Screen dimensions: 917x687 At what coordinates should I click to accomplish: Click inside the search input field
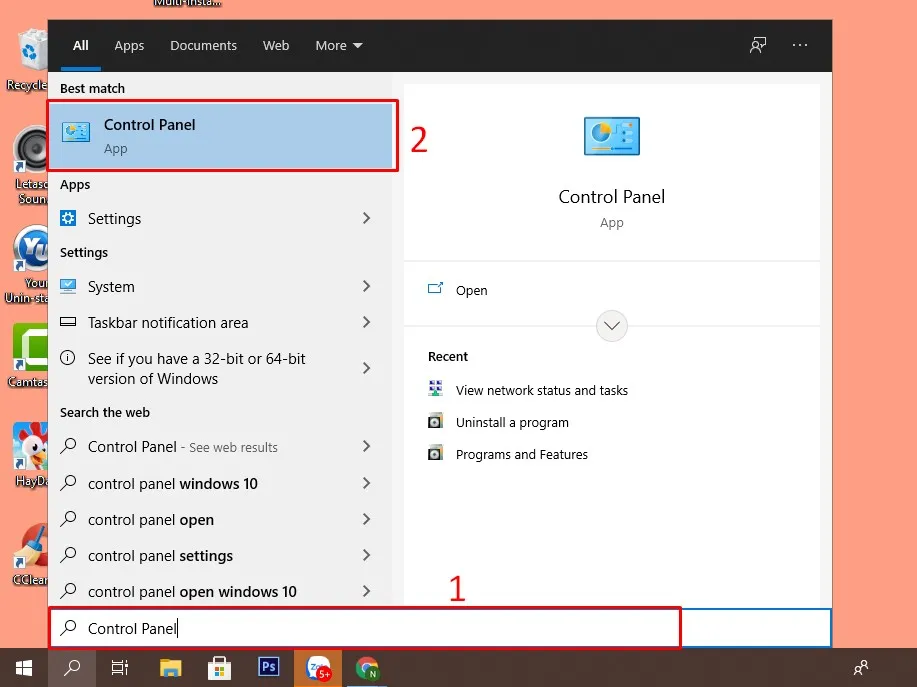tap(300, 628)
